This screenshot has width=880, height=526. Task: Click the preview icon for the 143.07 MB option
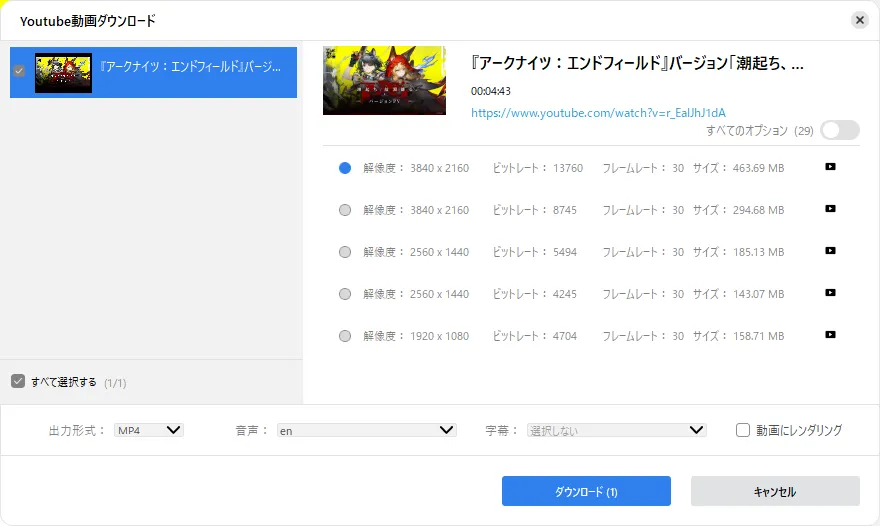tap(830, 293)
